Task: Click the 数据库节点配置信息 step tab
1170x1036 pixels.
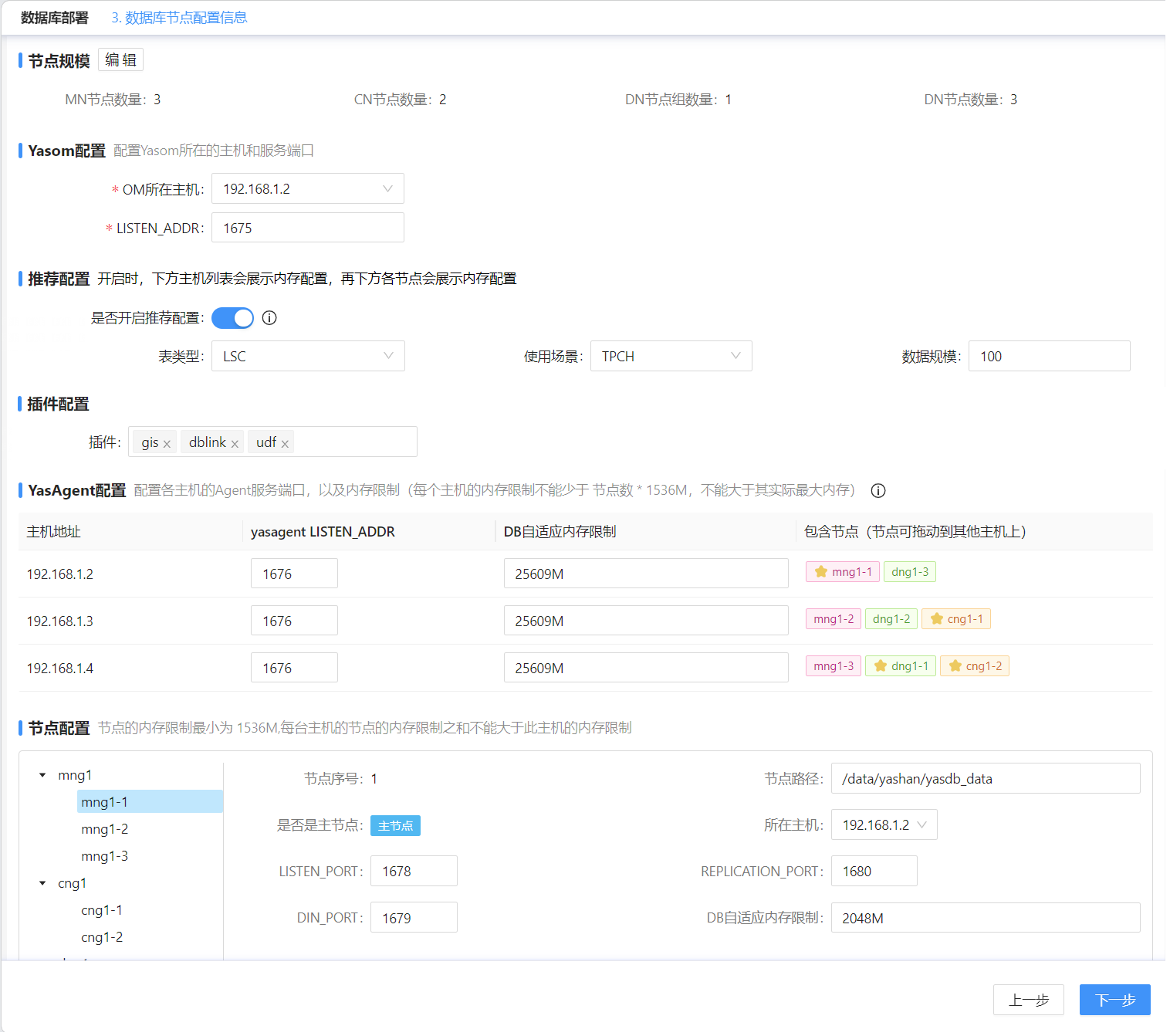Action: (179, 18)
